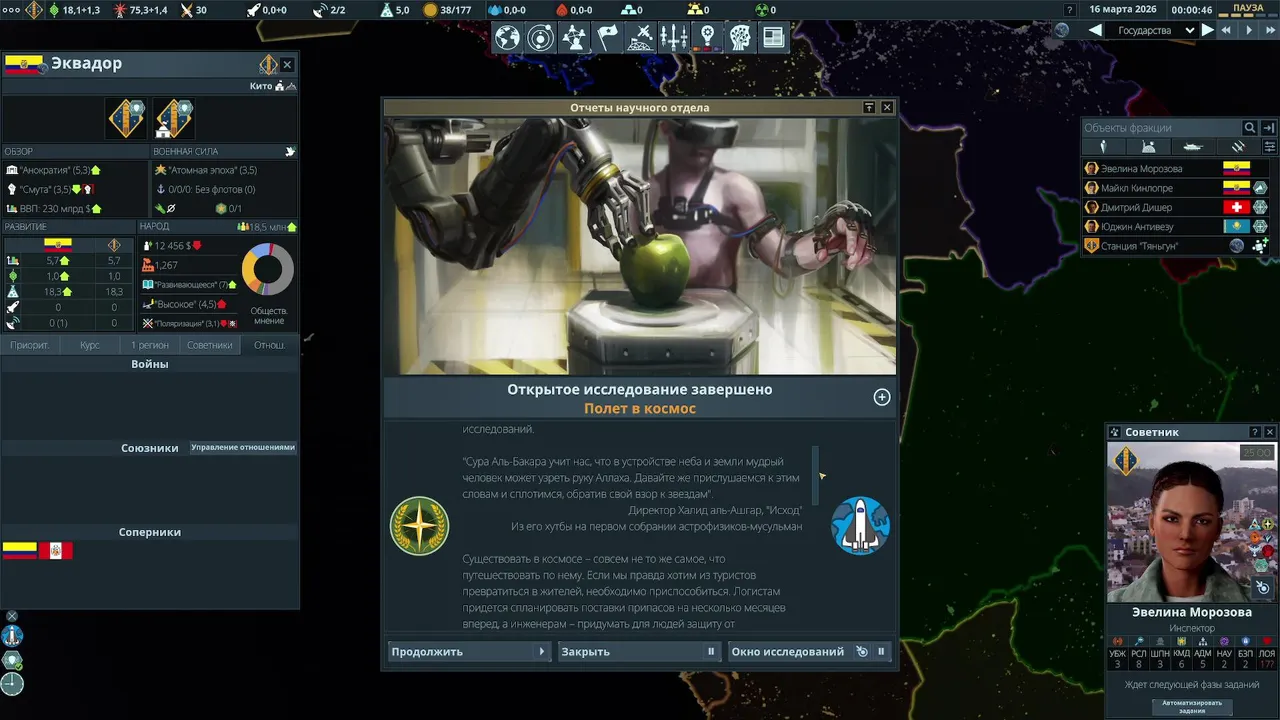The width and height of the screenshot is (1280, 720).
Task: Click the arrow on the 'Продолжить' button
Action: click(x=542, y=652)
